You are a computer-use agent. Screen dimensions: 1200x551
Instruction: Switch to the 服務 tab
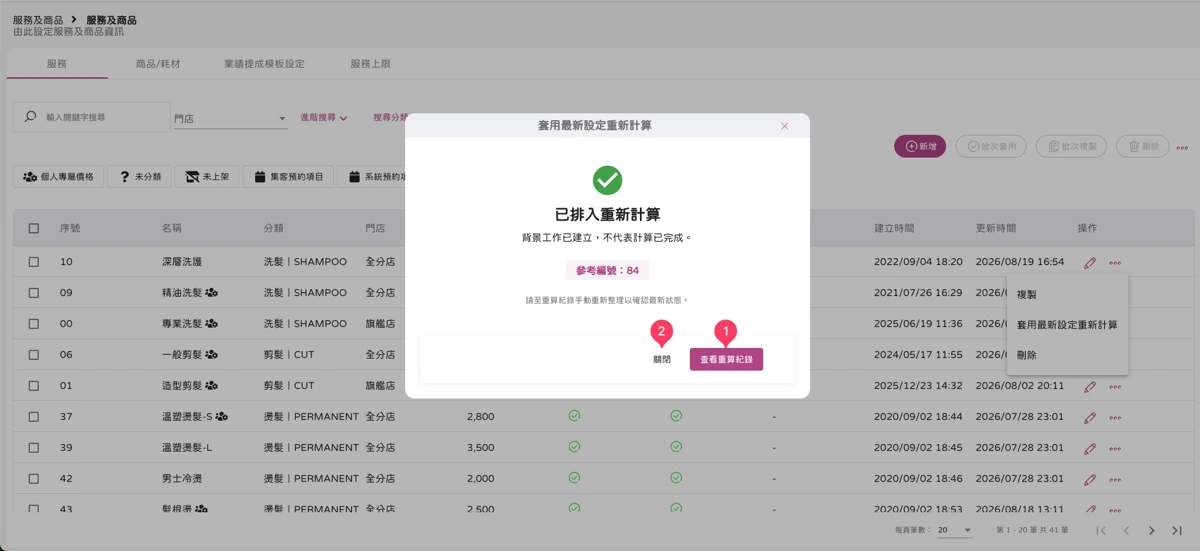pyautogui.click(x=57, y=63)
